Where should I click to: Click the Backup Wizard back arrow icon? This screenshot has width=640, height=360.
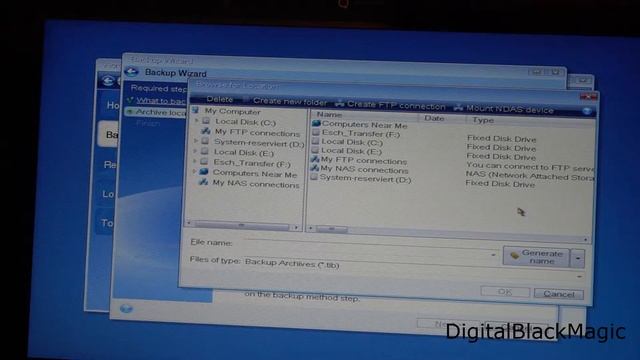tap(131, 72)
